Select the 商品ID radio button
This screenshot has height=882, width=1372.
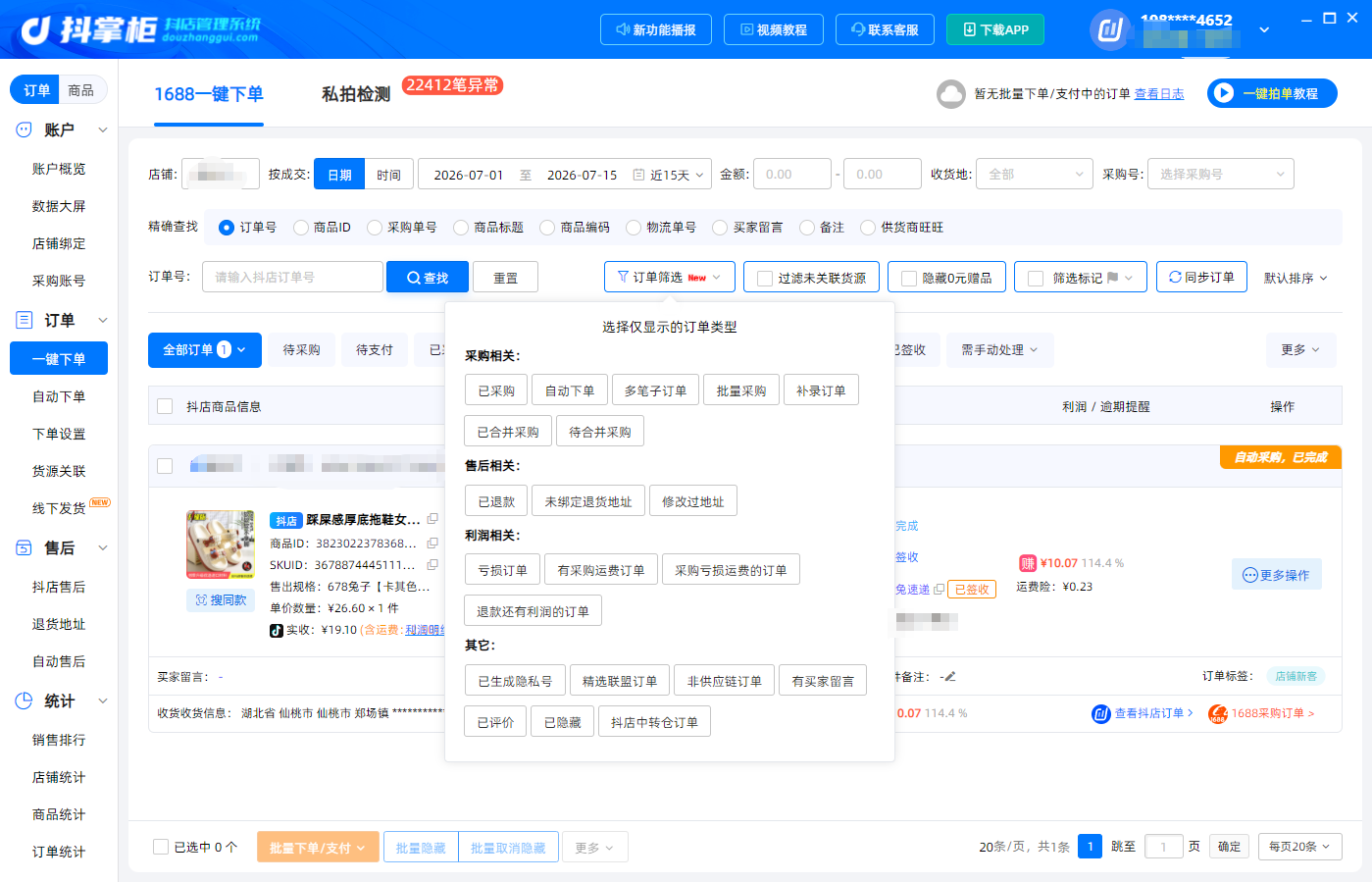pos(301,228)
